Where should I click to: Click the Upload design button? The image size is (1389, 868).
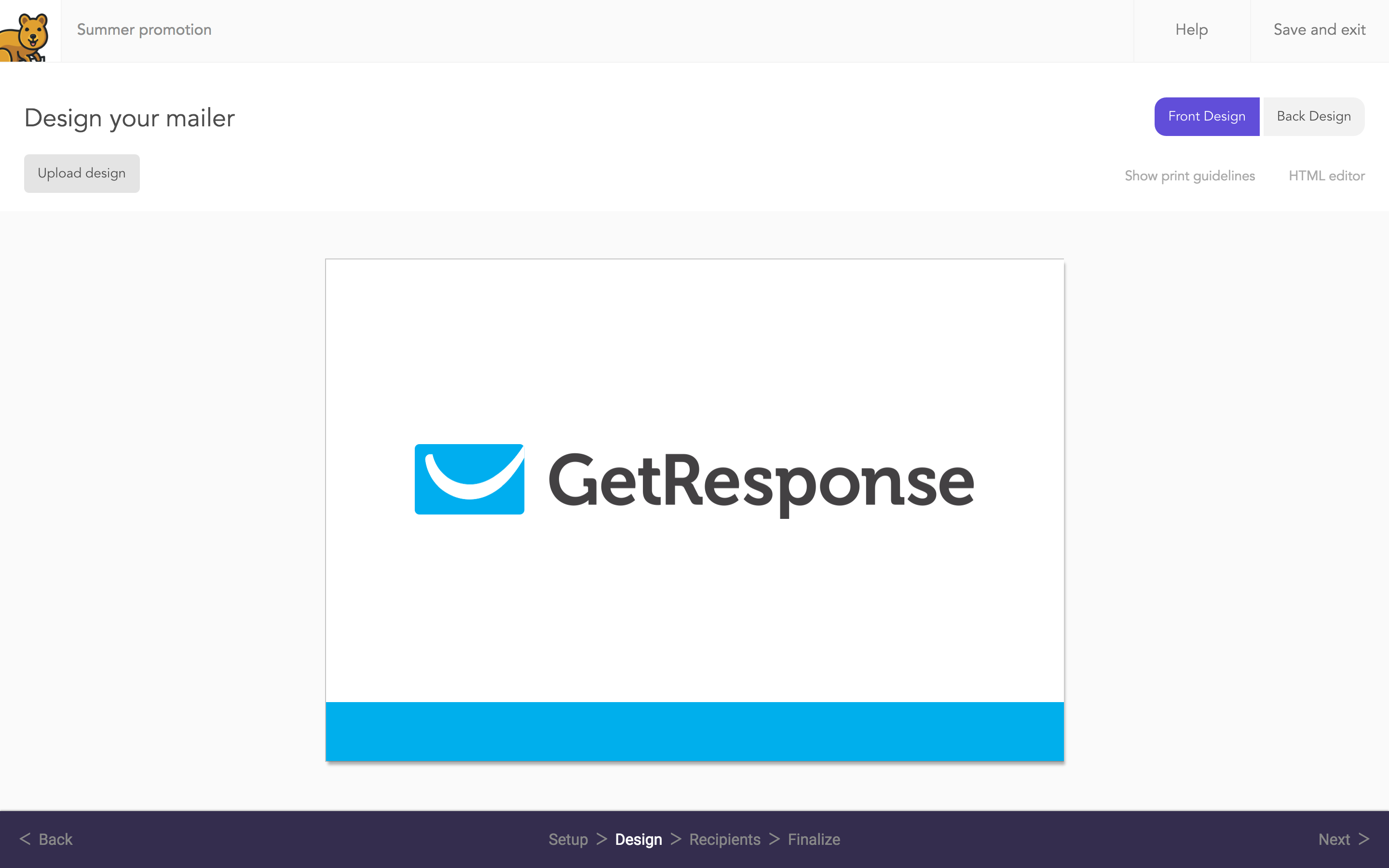81,173
